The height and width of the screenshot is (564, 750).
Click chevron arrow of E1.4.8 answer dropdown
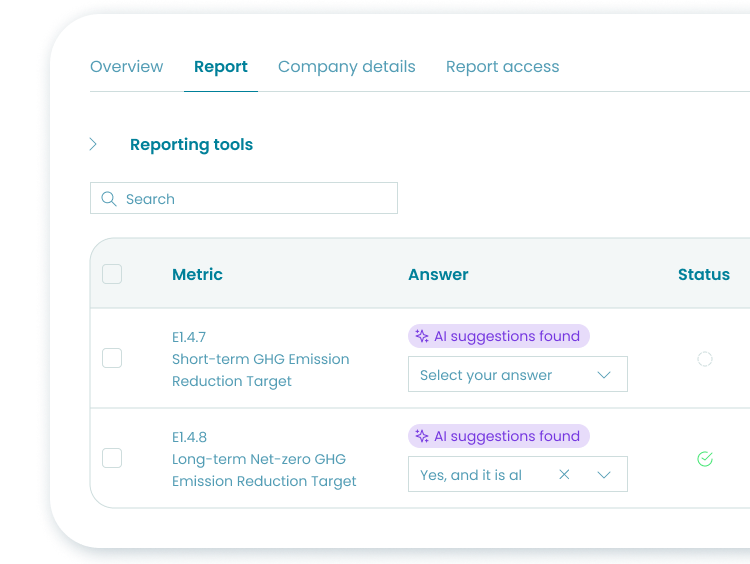pyautogui.click(x=604, y=475)
